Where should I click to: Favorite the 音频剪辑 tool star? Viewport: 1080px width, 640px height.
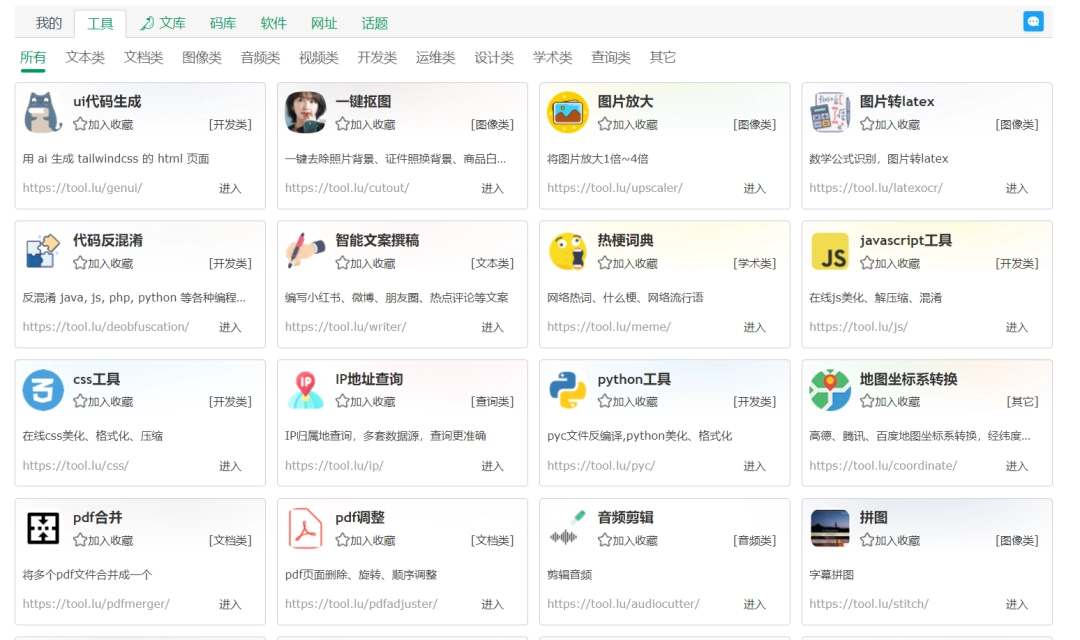click(x=605, y=540)
